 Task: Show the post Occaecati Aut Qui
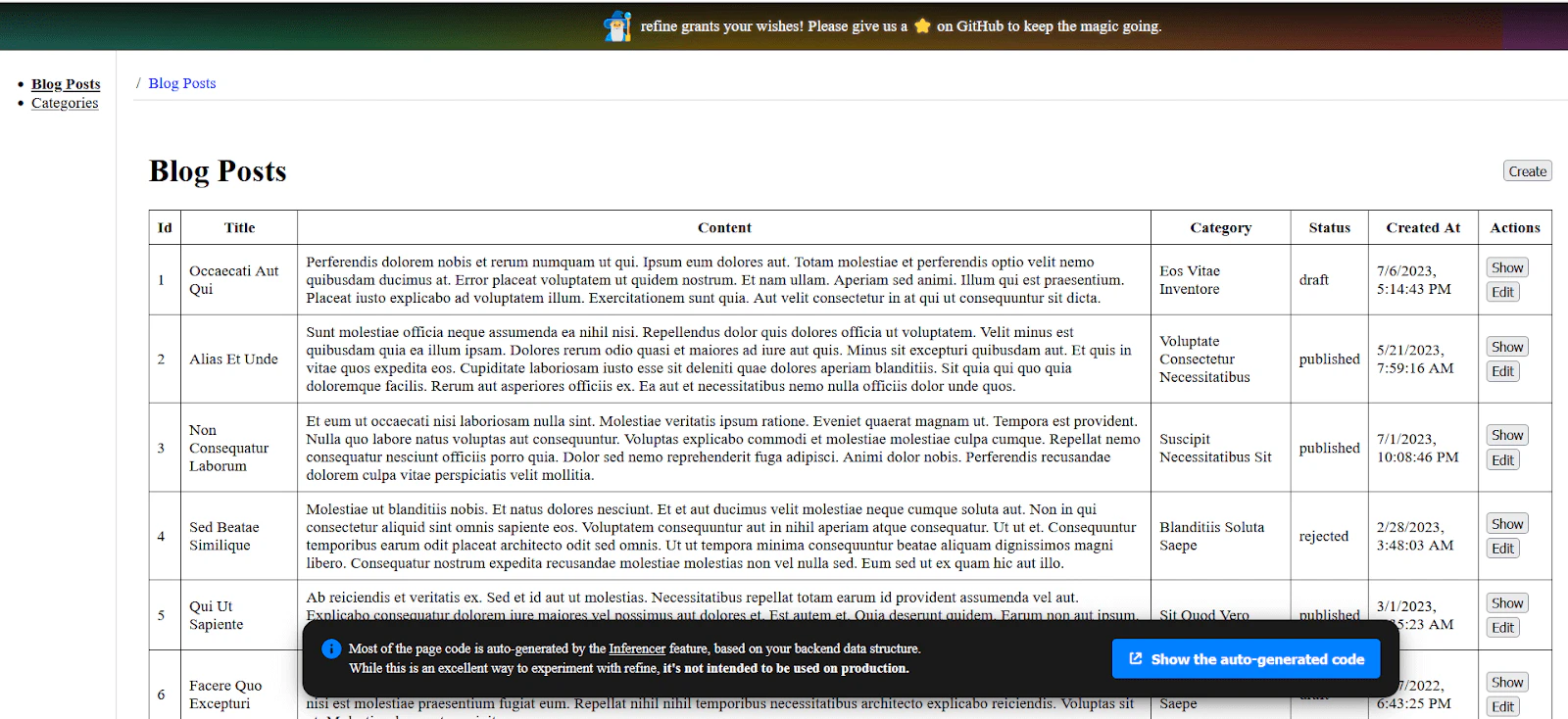pyautogui.click(x=1507, y=267)
